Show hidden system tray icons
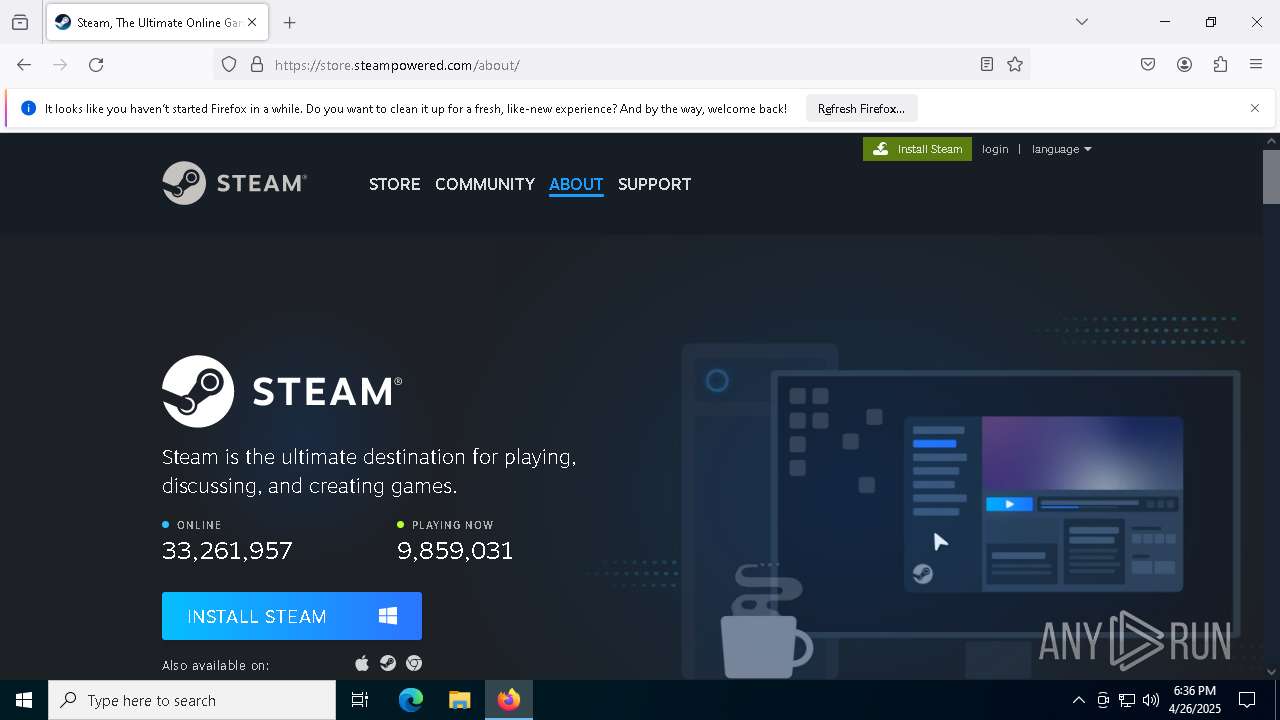This screenshot has width=1280, height=720. coord(1078,700)
